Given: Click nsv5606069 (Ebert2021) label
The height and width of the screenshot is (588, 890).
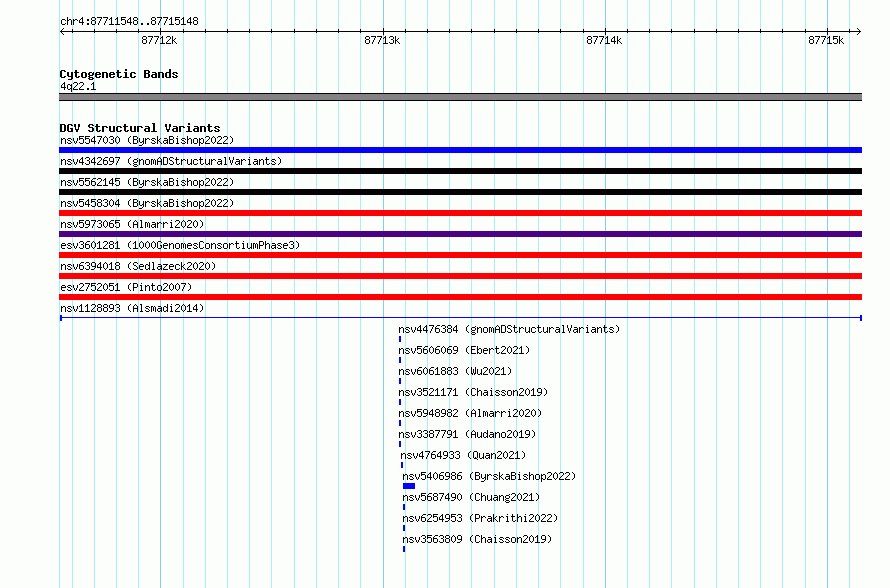Looking at the screenshot, I should 464,350.
